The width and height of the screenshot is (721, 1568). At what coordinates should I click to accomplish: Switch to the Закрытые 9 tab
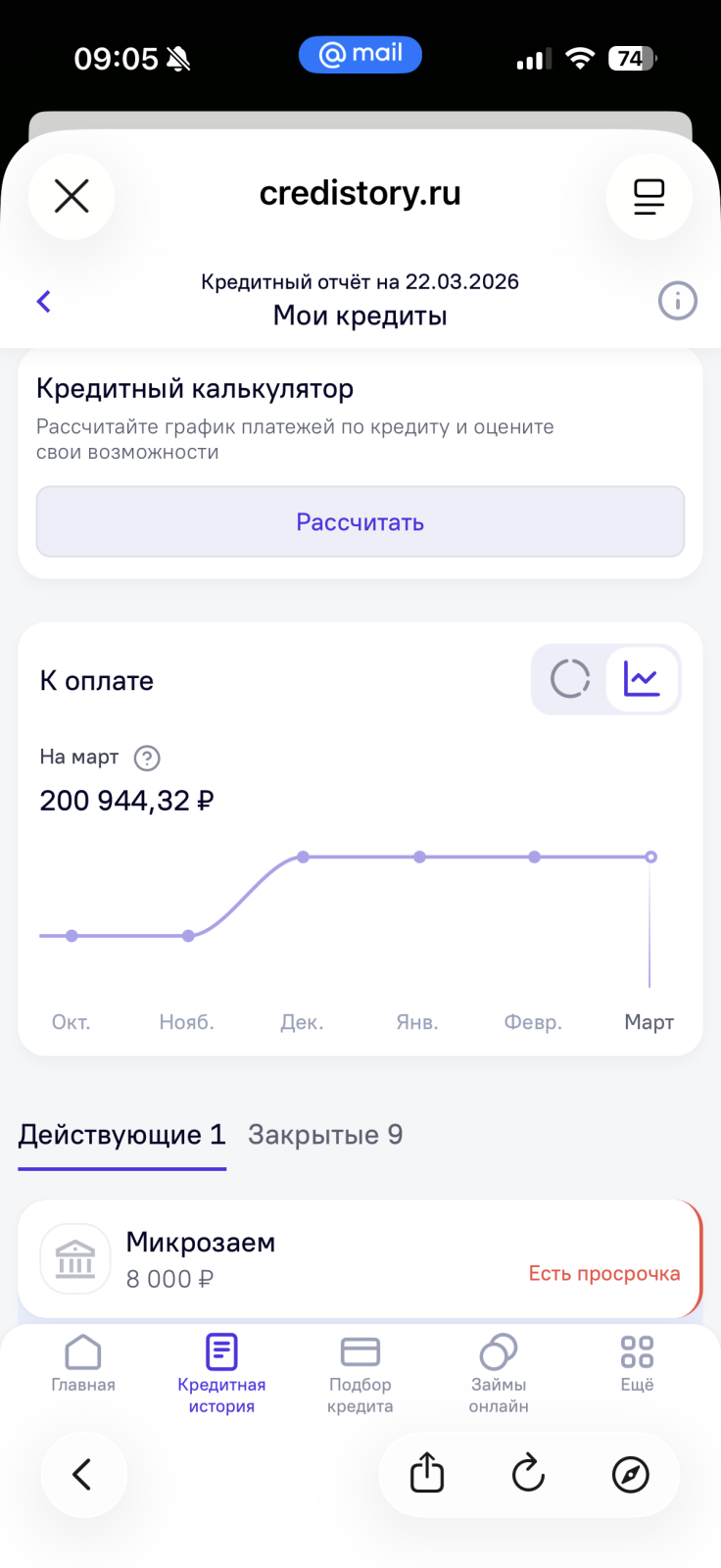325,1135
